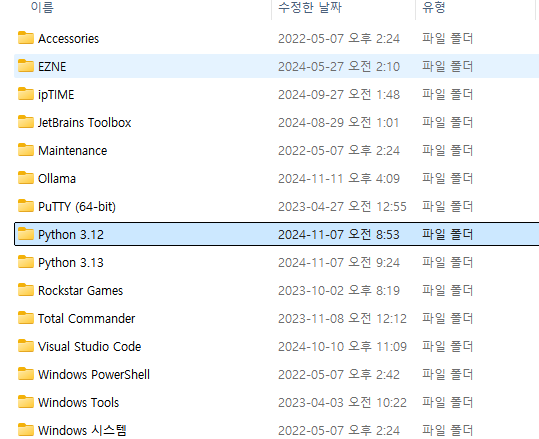Click the Python 3.12 name text
The height and width of the screenshot is (439, 539).
click(71, 234)
